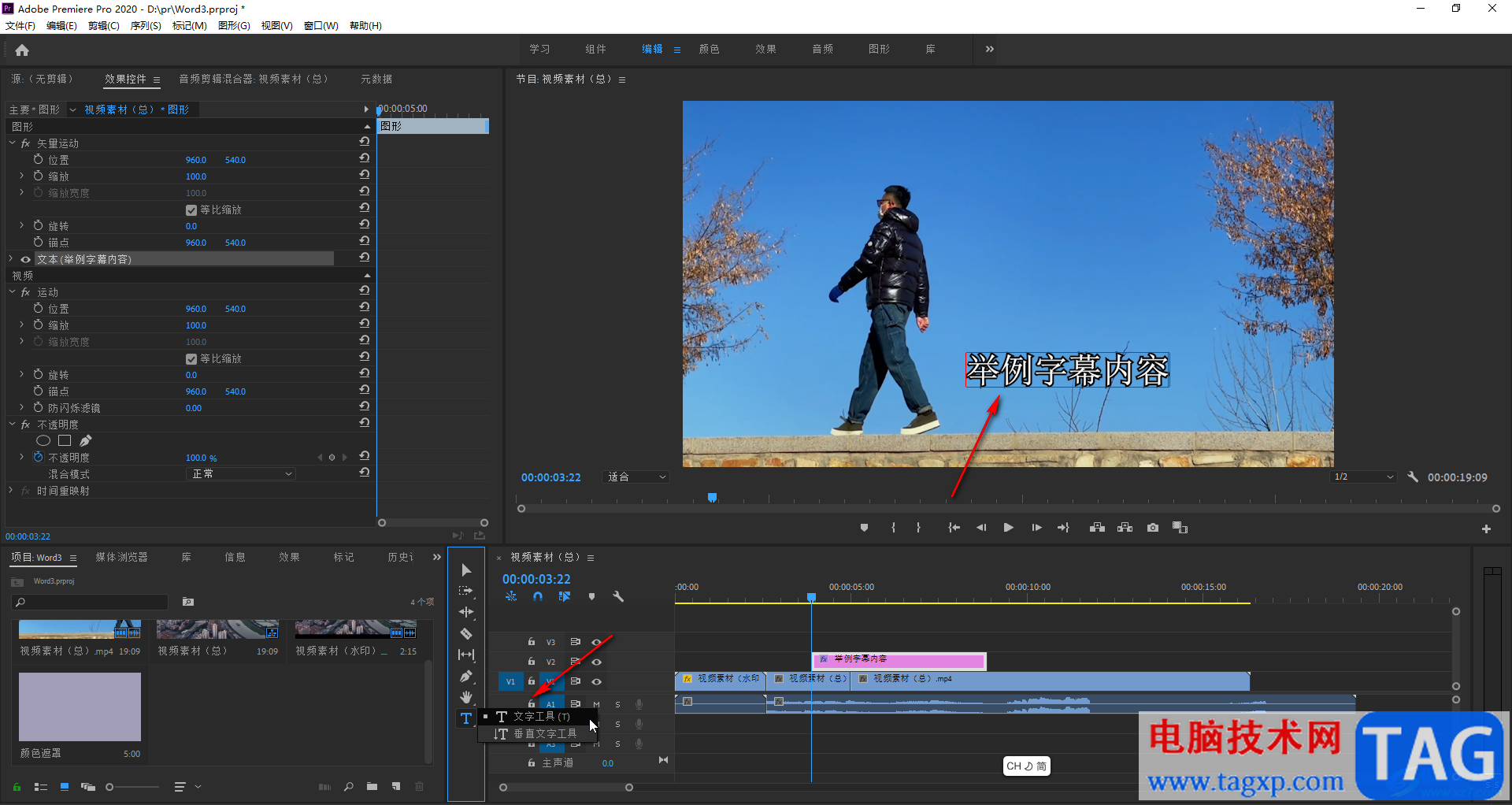Toggle animation stopwatch for 不透明度
1512x805 pixels.
tap(38, 457)
